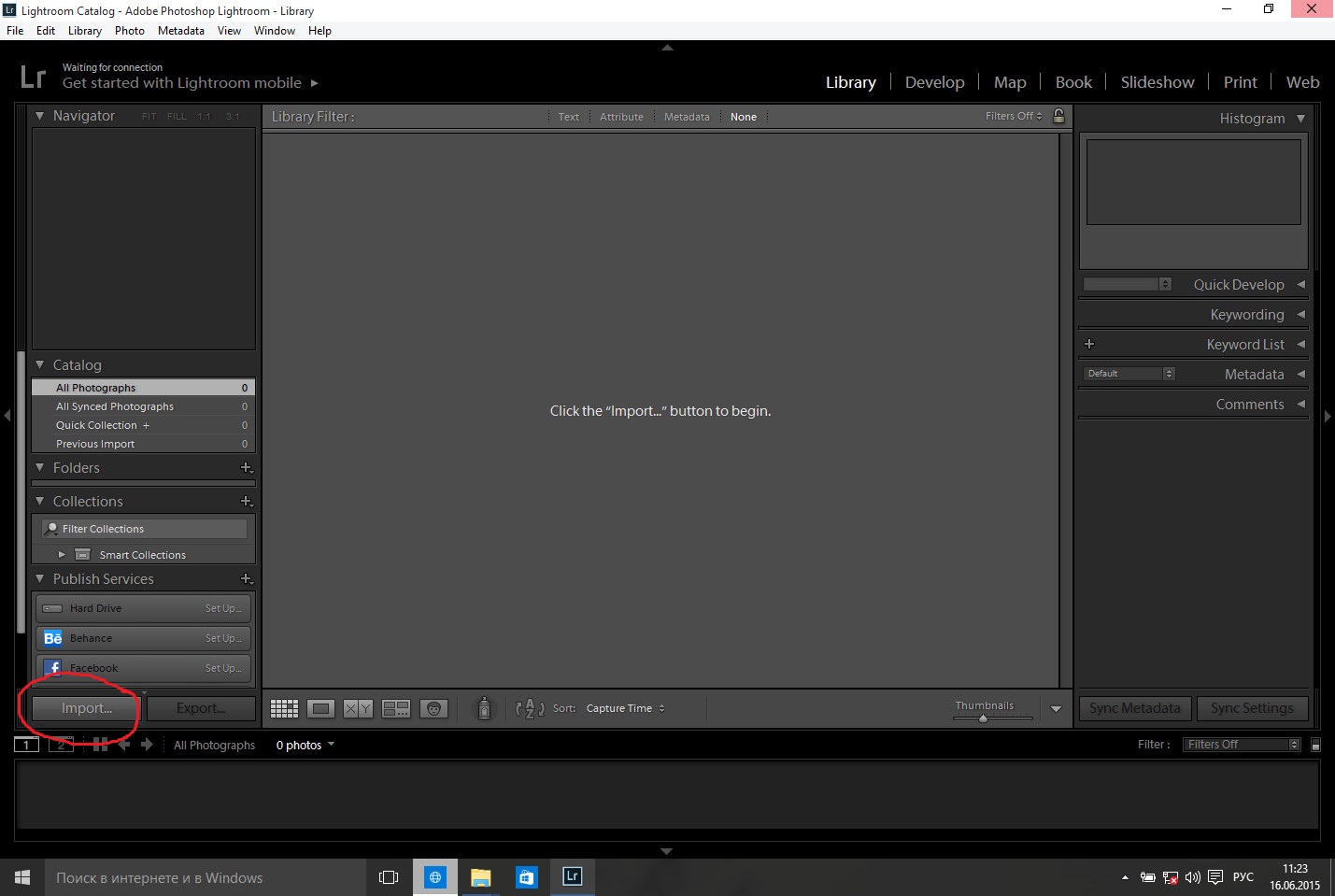The width and height of the screenshot is (1335, 896).
Task: Enable Attribute filter in Library Filter
Action: (x=621, y=117)
